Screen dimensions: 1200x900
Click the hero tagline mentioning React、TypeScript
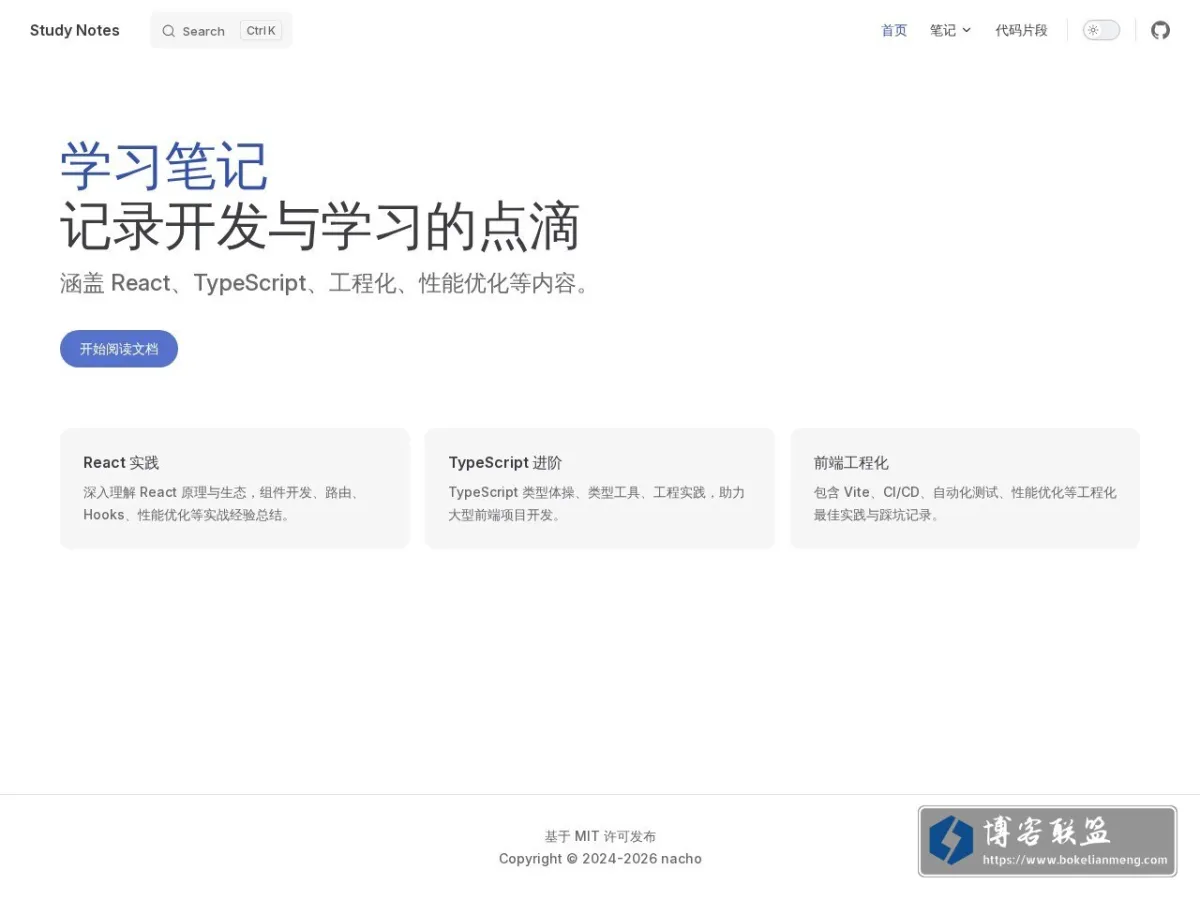(x=328, y=283)
